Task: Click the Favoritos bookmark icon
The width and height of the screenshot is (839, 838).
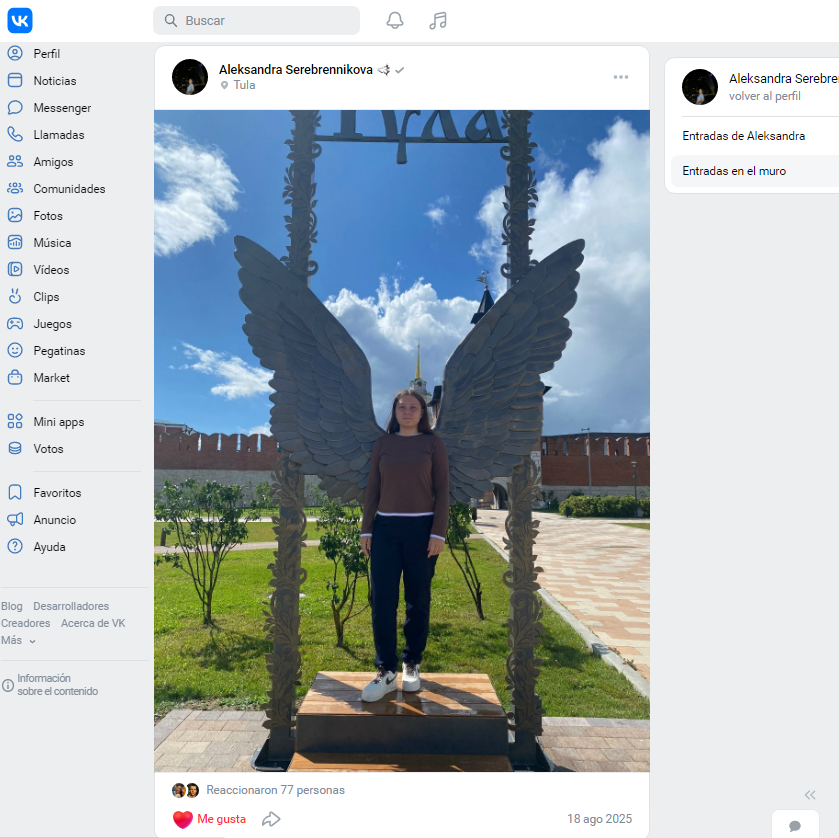Action: click(x=15, y=492)
